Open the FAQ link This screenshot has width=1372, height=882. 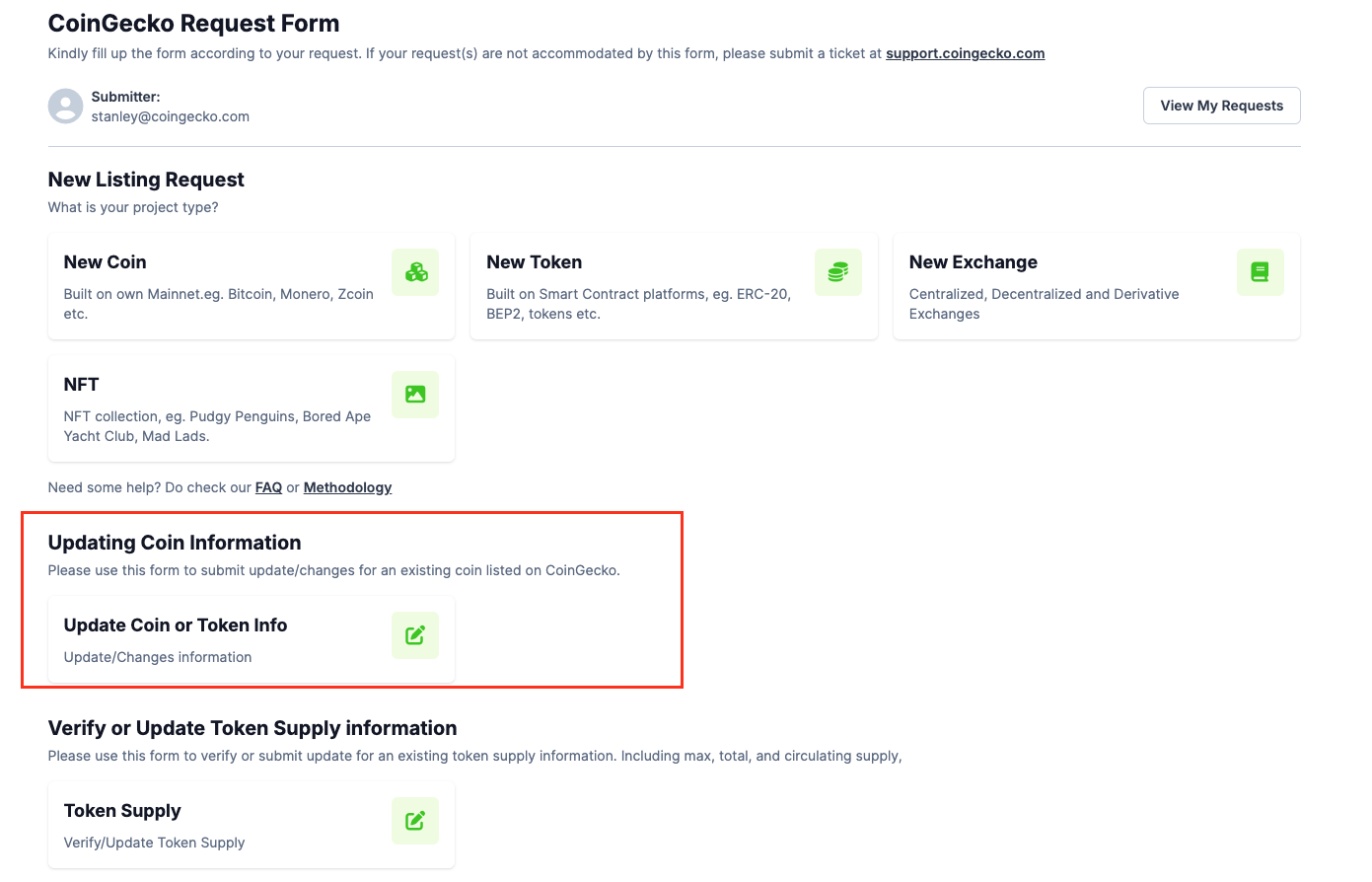pos(268,487)
